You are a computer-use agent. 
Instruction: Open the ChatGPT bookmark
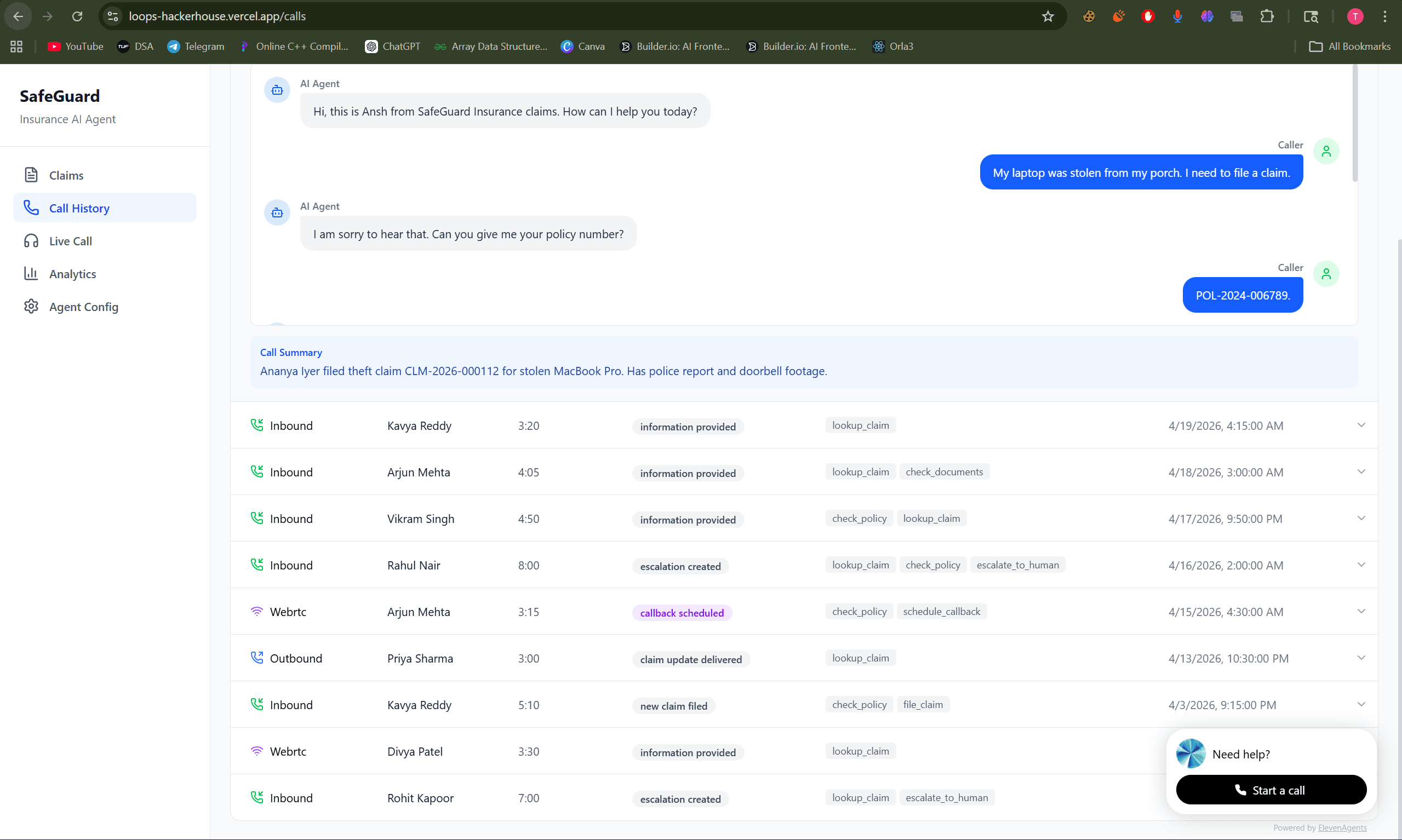tap(392, 47)
